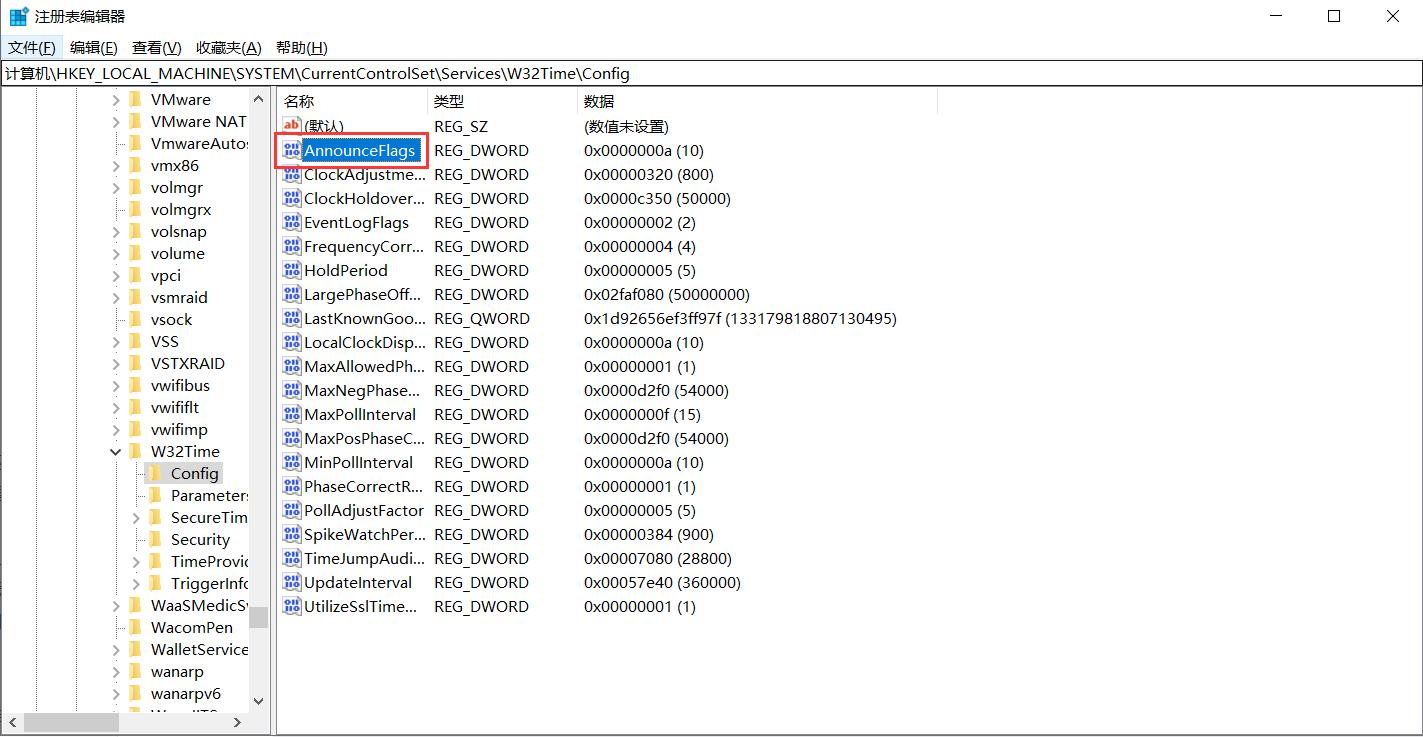This screenshot has height=737, width=1423.
Task: Select the AnnounceFlags DWORD icon
Action: click(x=293, y=150)
